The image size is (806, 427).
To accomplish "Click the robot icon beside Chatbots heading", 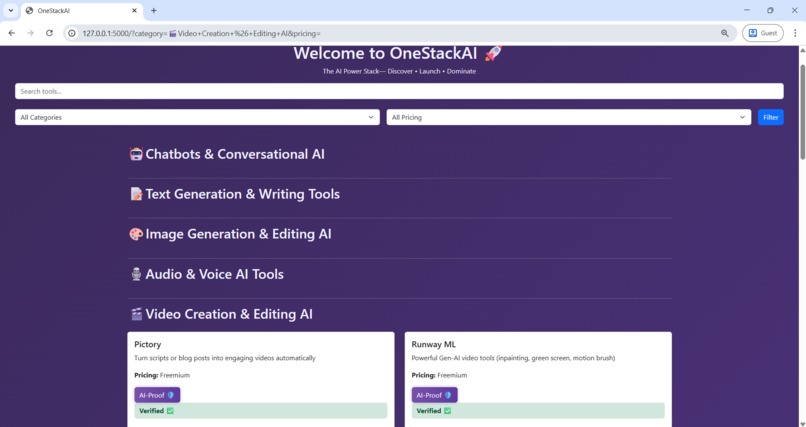I will (x=136, y=154).
